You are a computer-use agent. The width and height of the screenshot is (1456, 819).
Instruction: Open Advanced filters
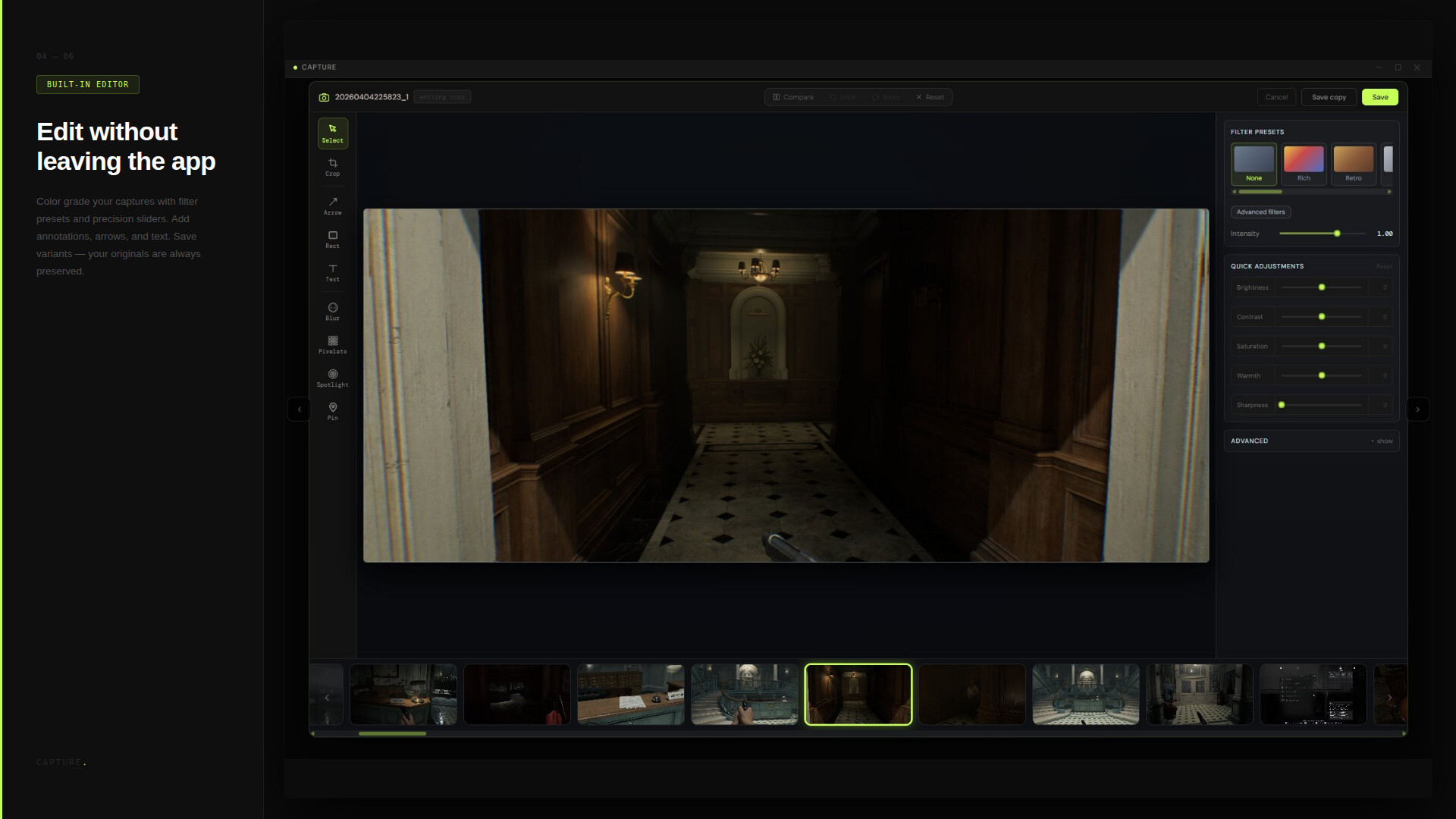pos(1260,212)
